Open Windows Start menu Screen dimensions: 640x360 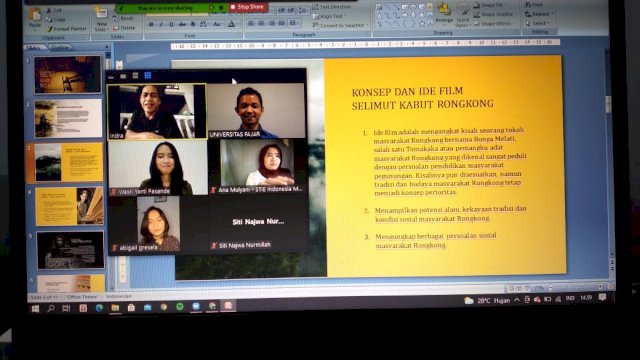[x=36, y=309]
